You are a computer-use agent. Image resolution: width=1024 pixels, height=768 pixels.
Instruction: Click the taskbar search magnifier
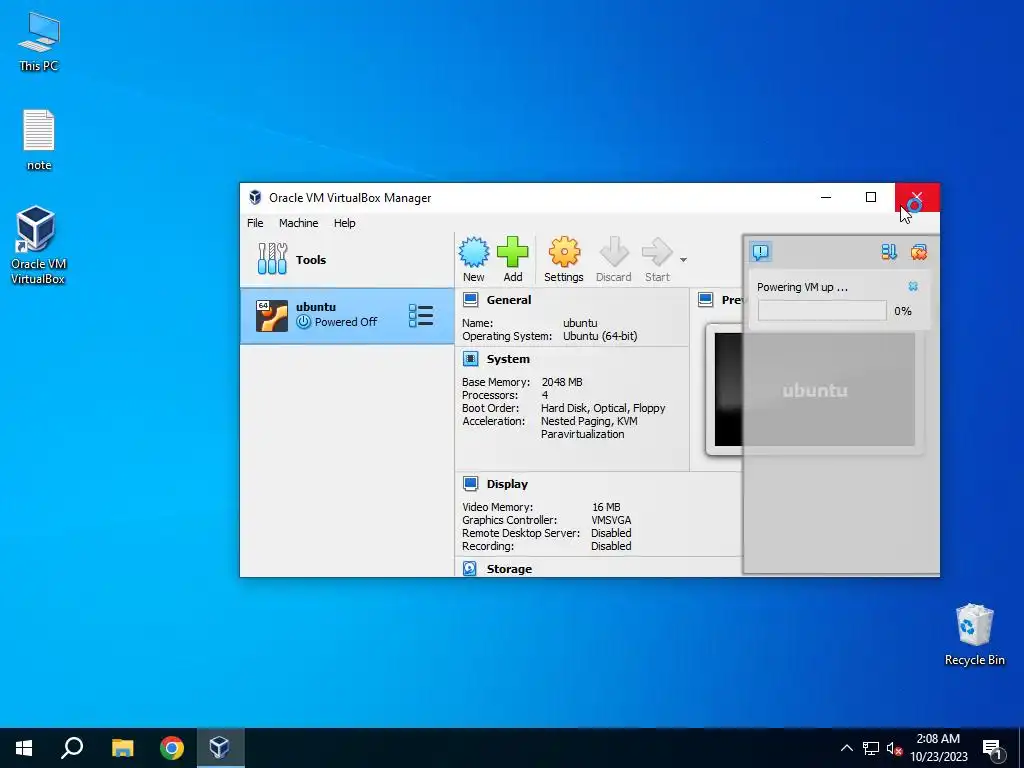pos(72,748)
